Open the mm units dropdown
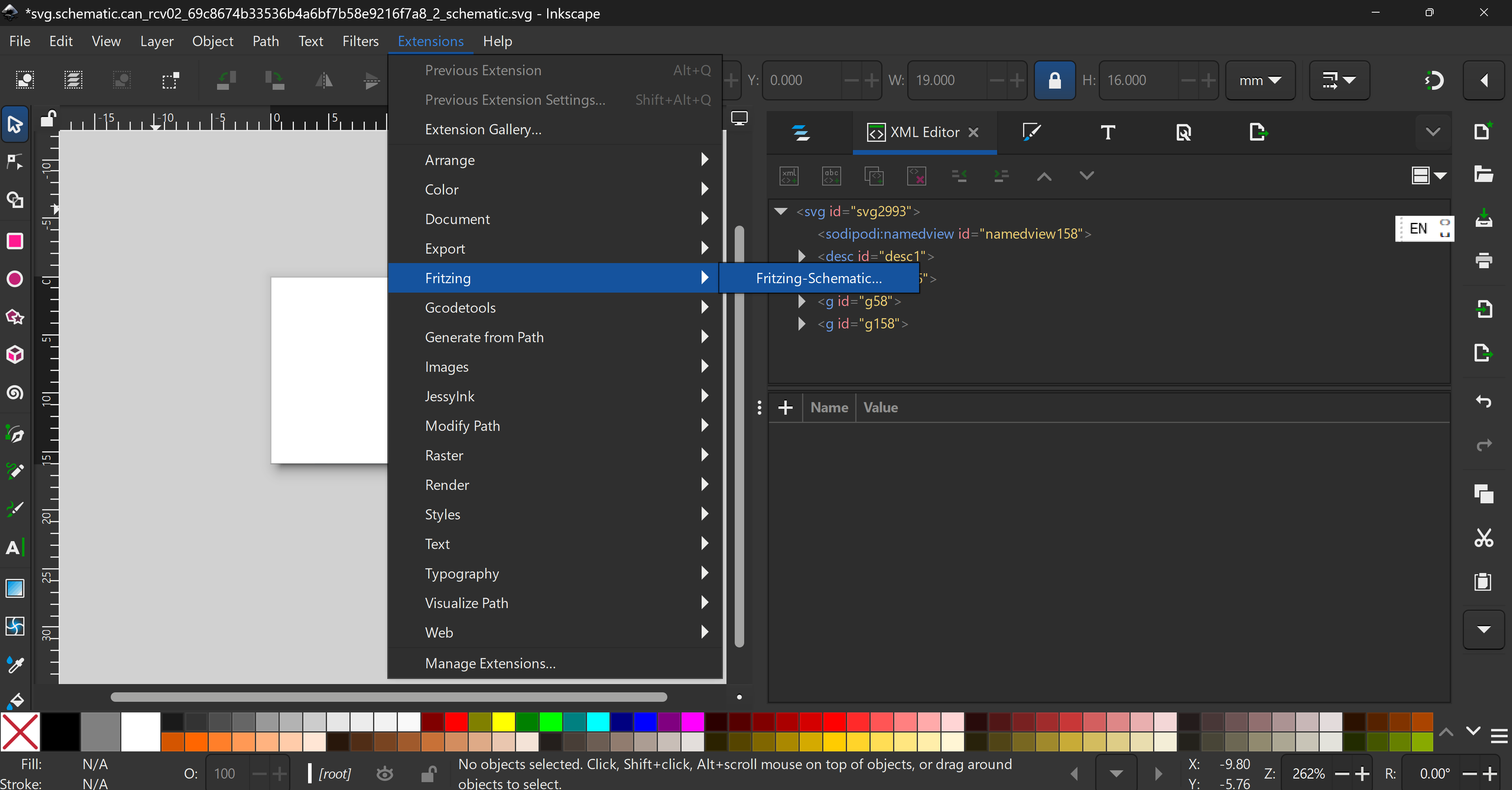 (x=1259, y=80)
